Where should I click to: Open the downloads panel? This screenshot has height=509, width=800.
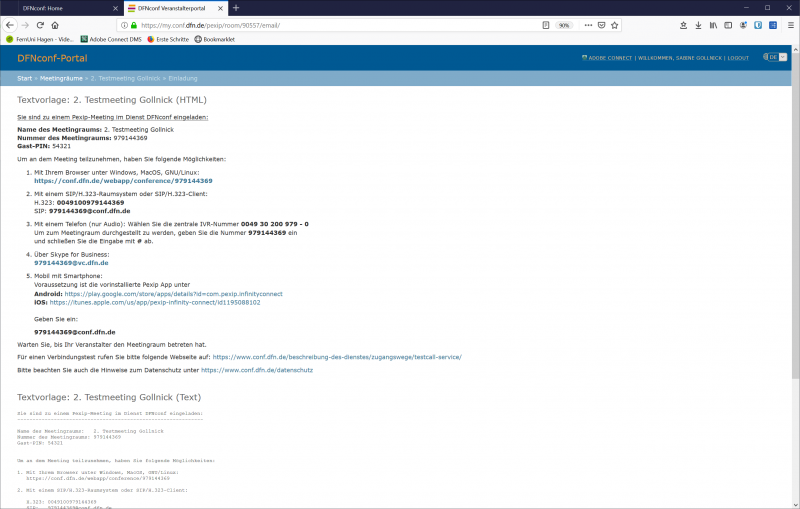click(698, 25)
